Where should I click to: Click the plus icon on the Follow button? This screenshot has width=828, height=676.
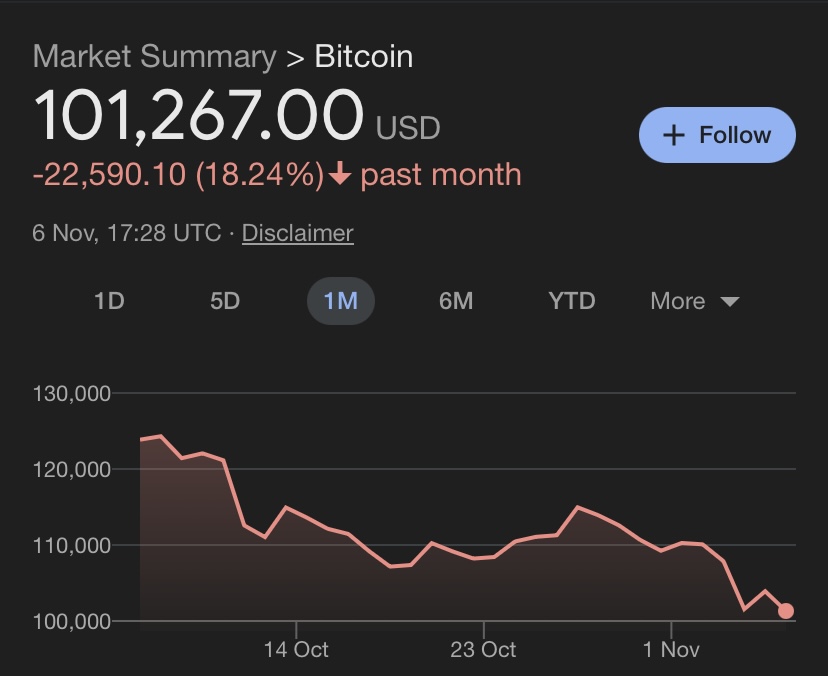pos(674,135)
